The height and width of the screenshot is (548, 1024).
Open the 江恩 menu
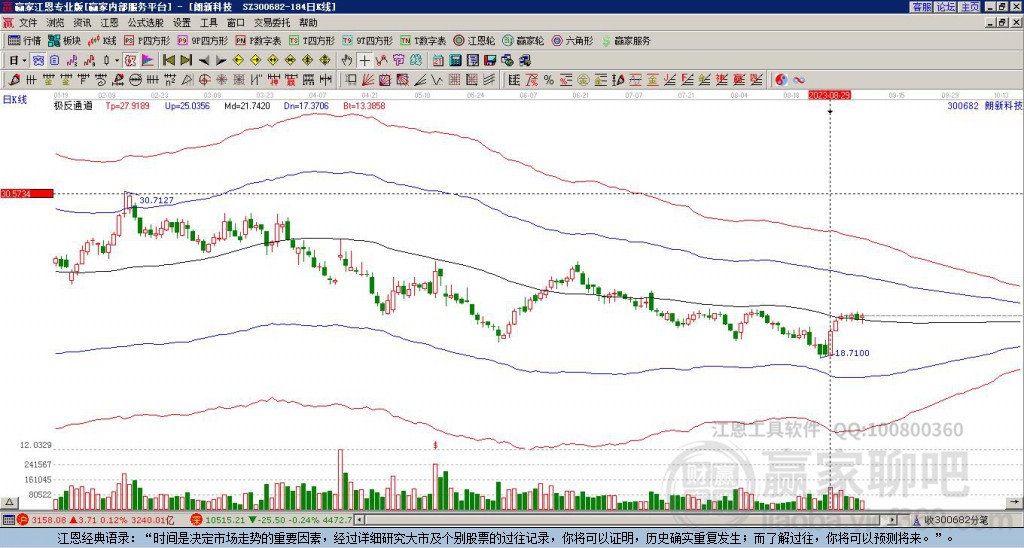pos(109,23)
